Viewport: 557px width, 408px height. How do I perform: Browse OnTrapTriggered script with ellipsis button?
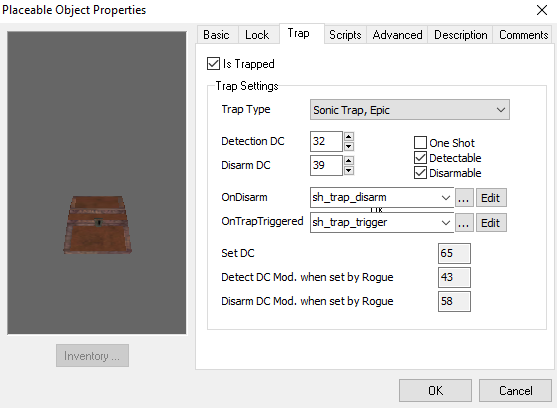(x=464, y=223)
